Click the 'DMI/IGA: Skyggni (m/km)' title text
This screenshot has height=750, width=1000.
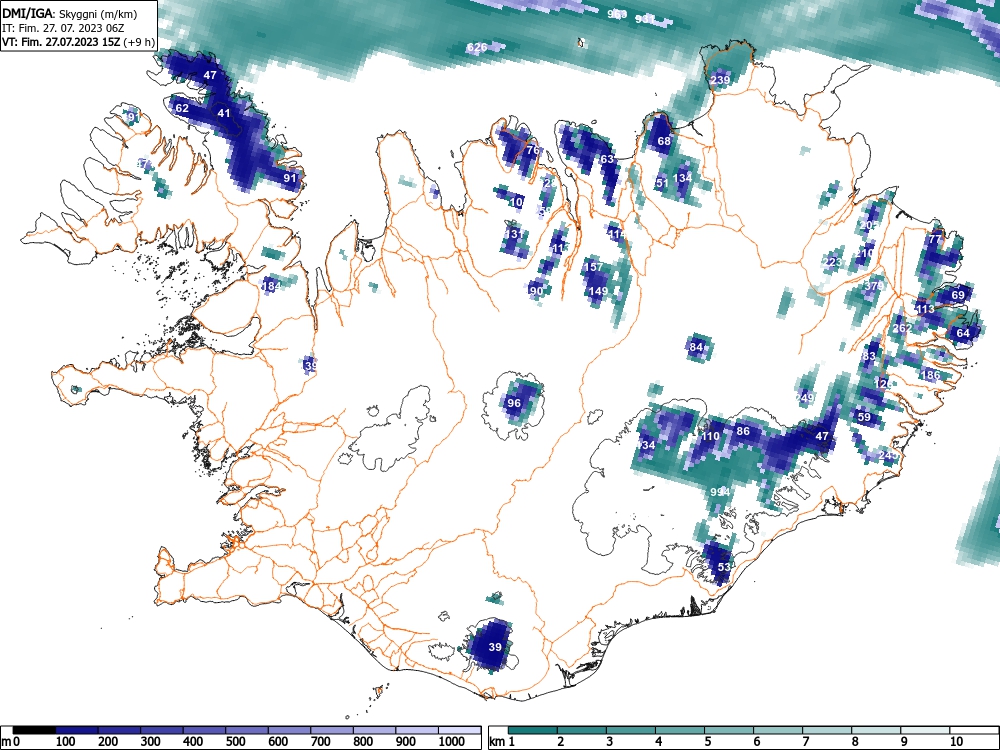69,13
